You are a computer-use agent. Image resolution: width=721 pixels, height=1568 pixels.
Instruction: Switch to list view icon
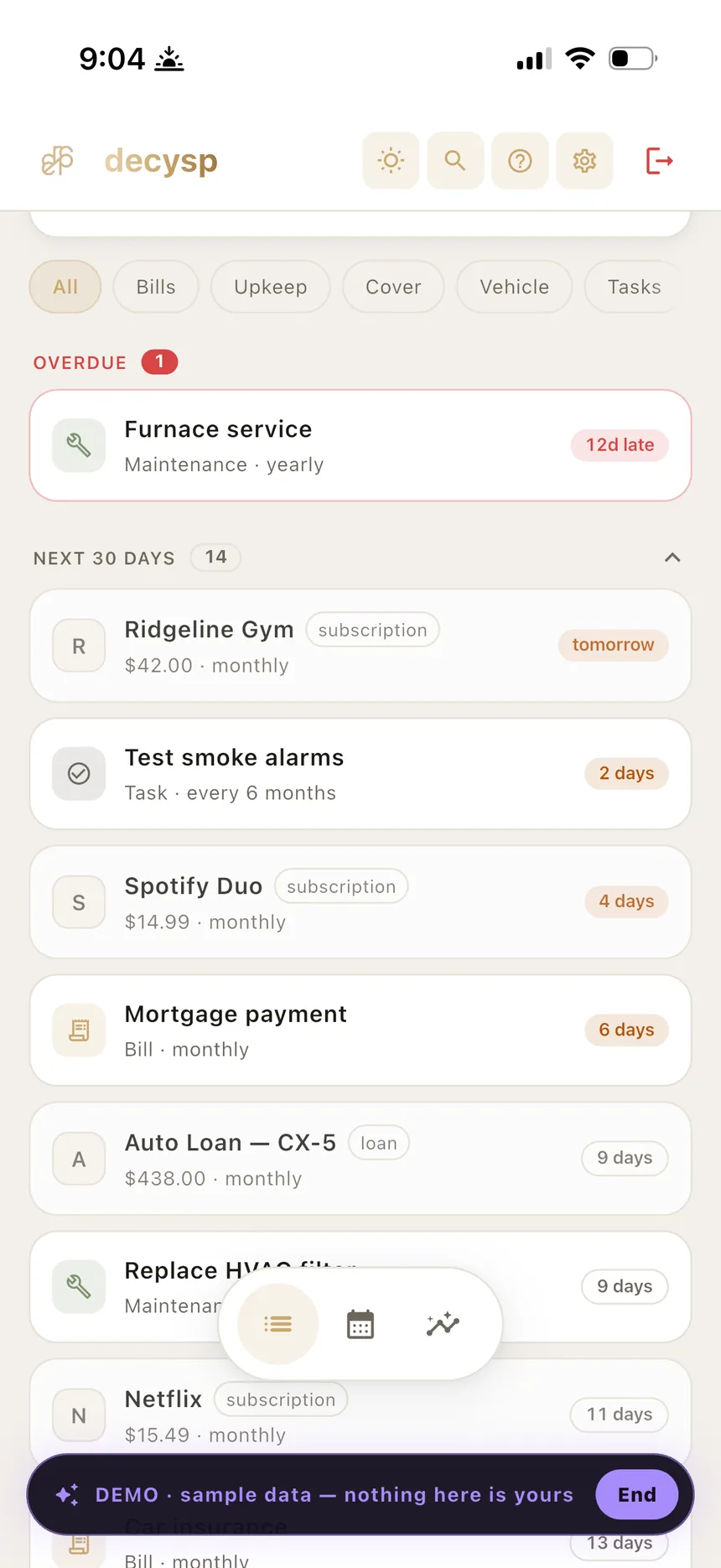click(x=278, y=1324)
